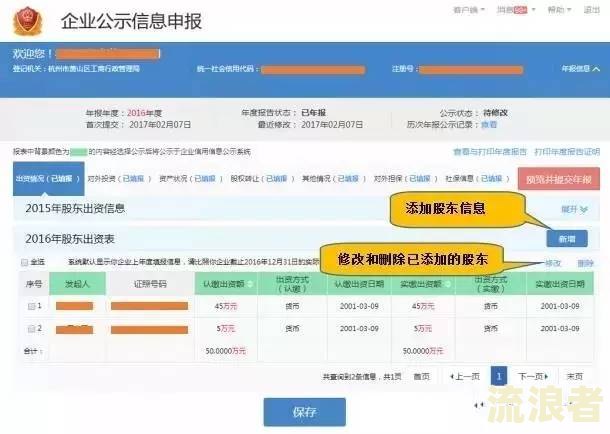Tick the 全选 select-all checkbox
The height and width of the screenshot is (434, 610).
coord(25,262)
